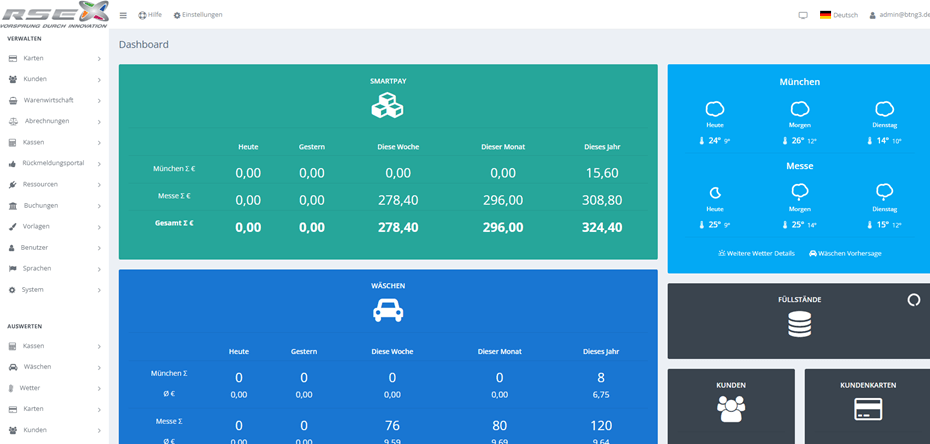This screenshot has width=930, height=444.
Task: Click Kassen calculator icon under Verwalten
Action: pyautogui.click(x=12, y=143)
